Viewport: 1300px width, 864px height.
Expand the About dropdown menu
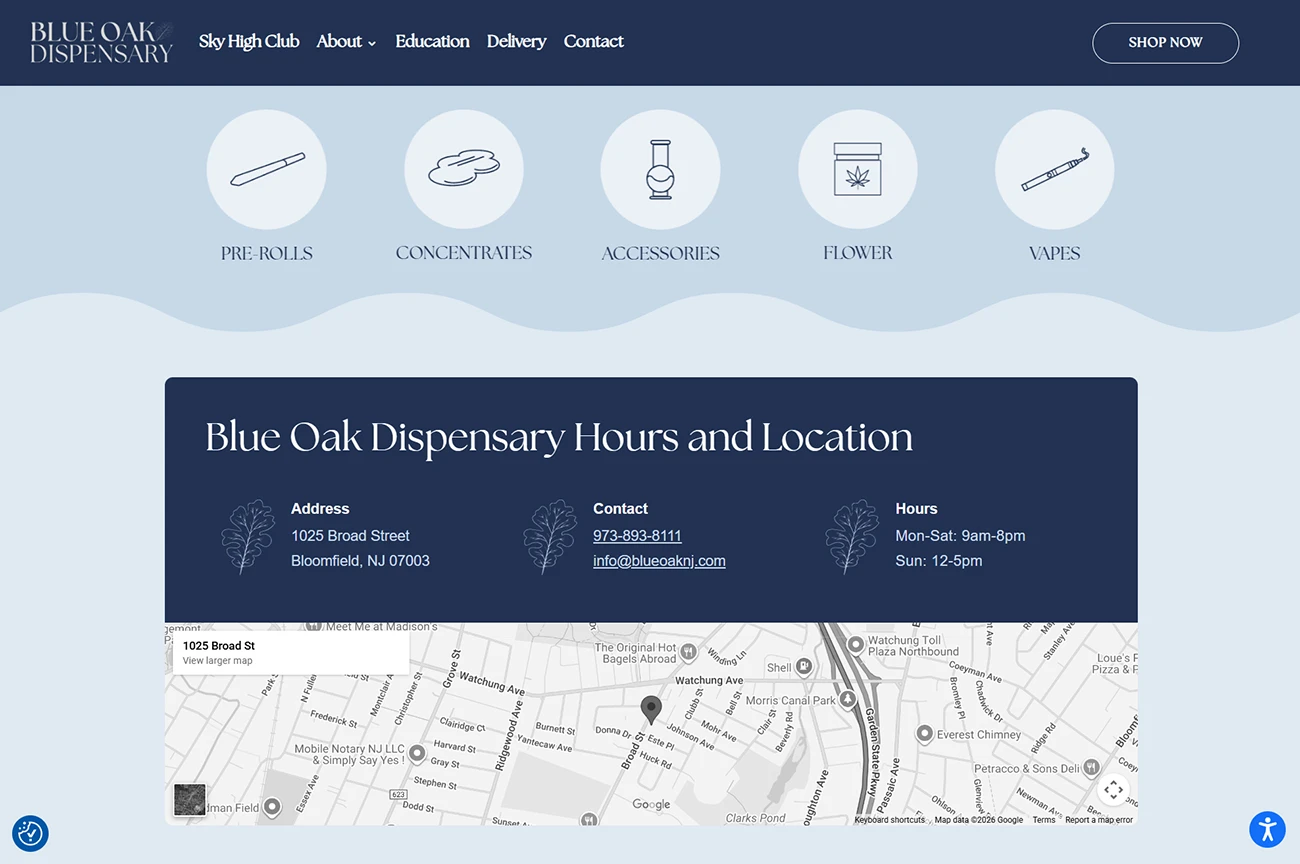pyautogui.click(x=346, y=41)
